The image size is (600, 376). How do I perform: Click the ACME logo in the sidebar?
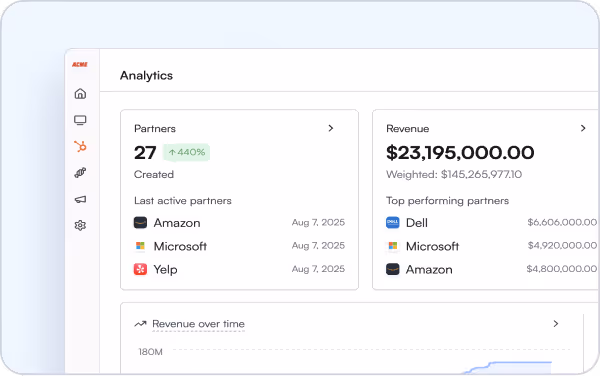coord(80,64)
